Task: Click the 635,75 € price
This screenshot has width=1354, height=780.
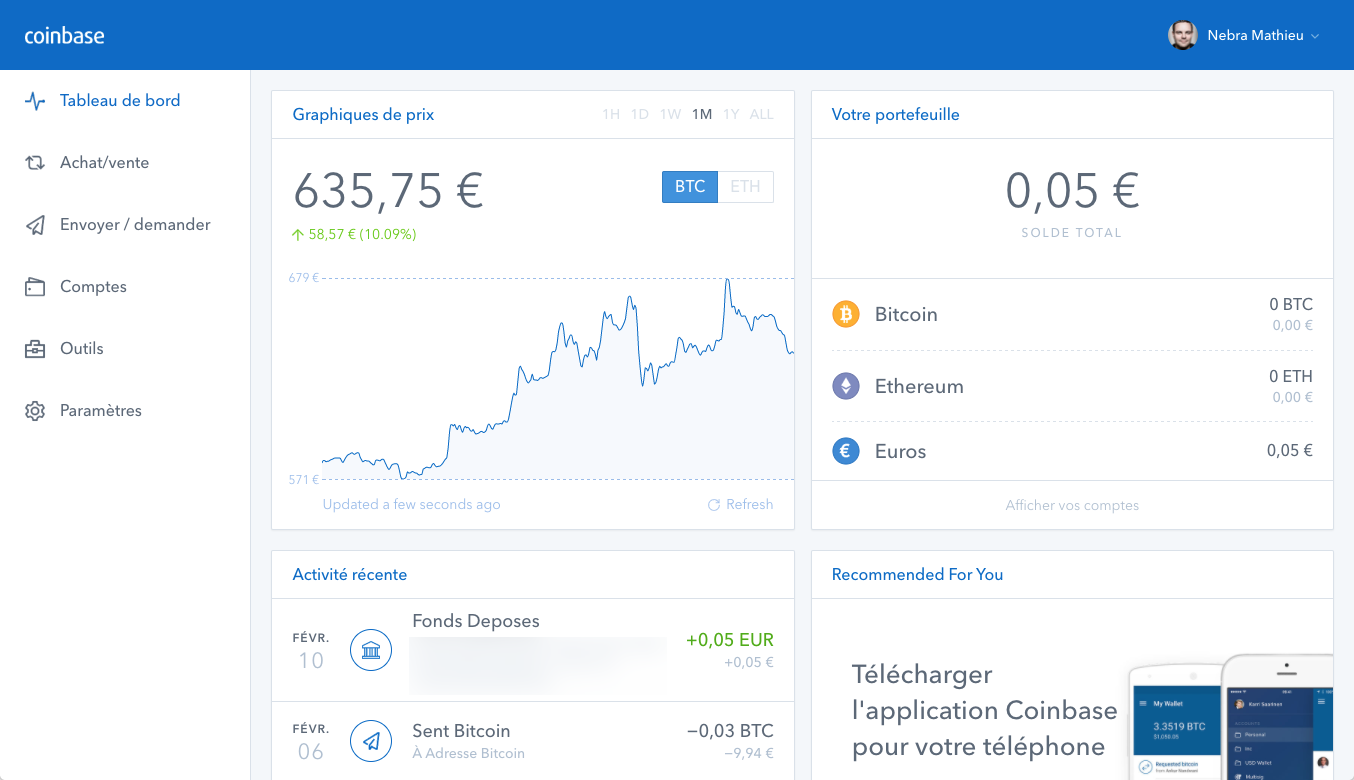Action: 388,190
